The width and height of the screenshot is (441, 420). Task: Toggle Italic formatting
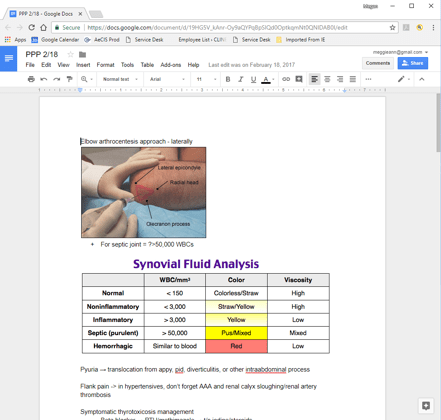click(241, 79)
